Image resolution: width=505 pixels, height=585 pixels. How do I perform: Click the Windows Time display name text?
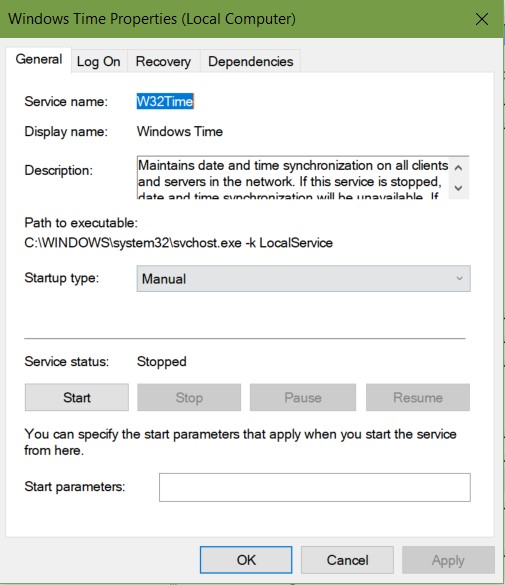180,132
